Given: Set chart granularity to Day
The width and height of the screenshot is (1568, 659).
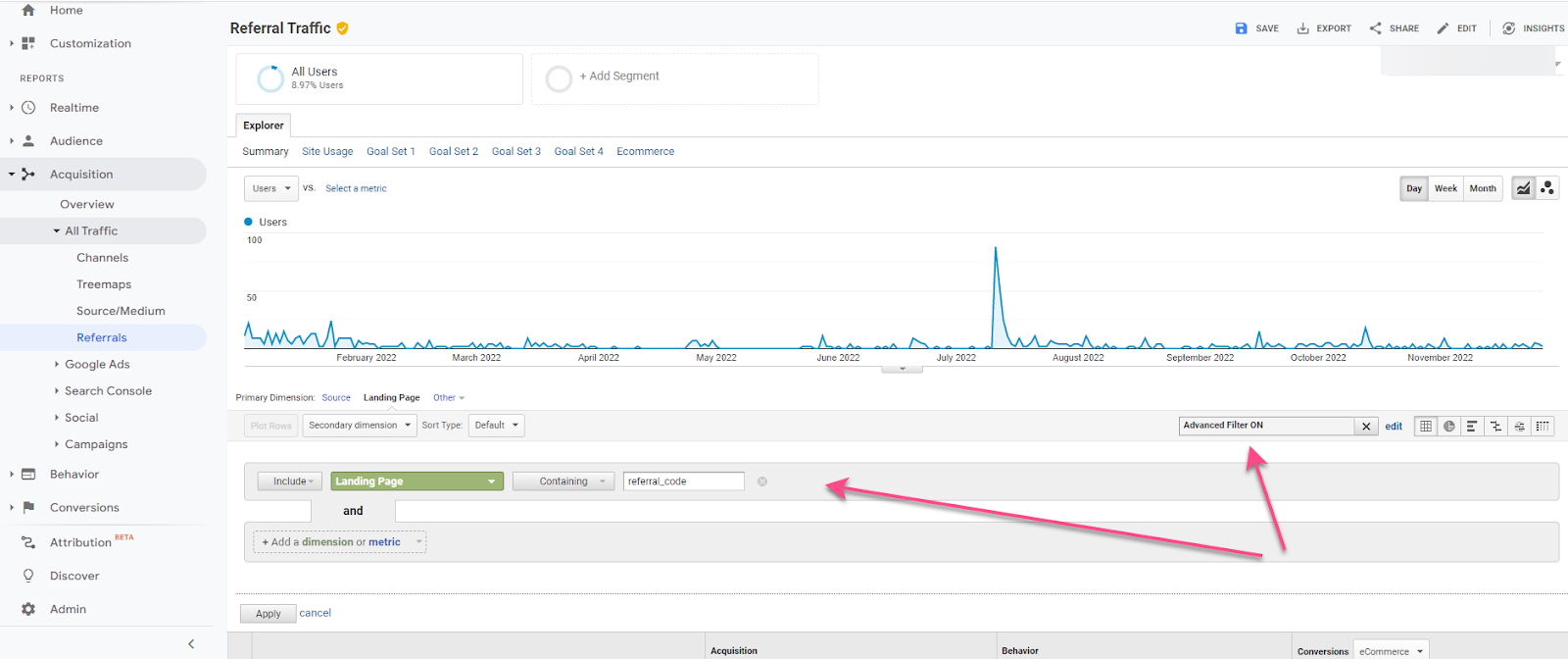Looking at the screenshot, I should [x=1414, y=188].
